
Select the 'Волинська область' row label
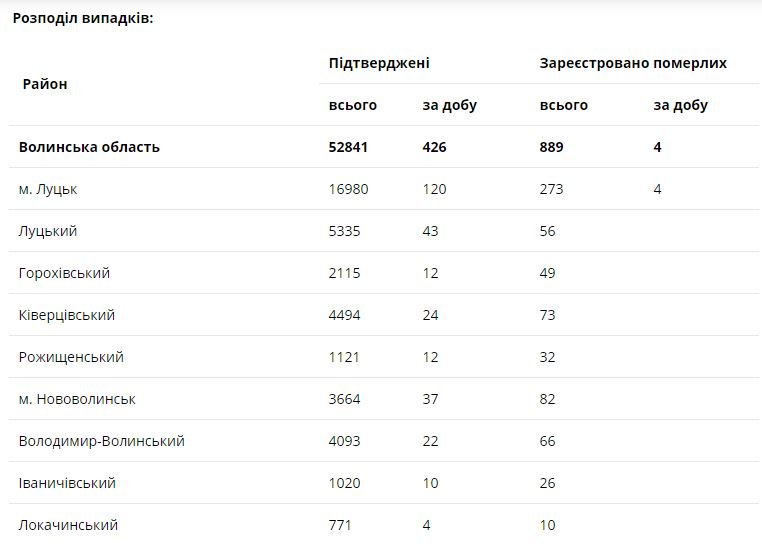(x=89, y=147)
